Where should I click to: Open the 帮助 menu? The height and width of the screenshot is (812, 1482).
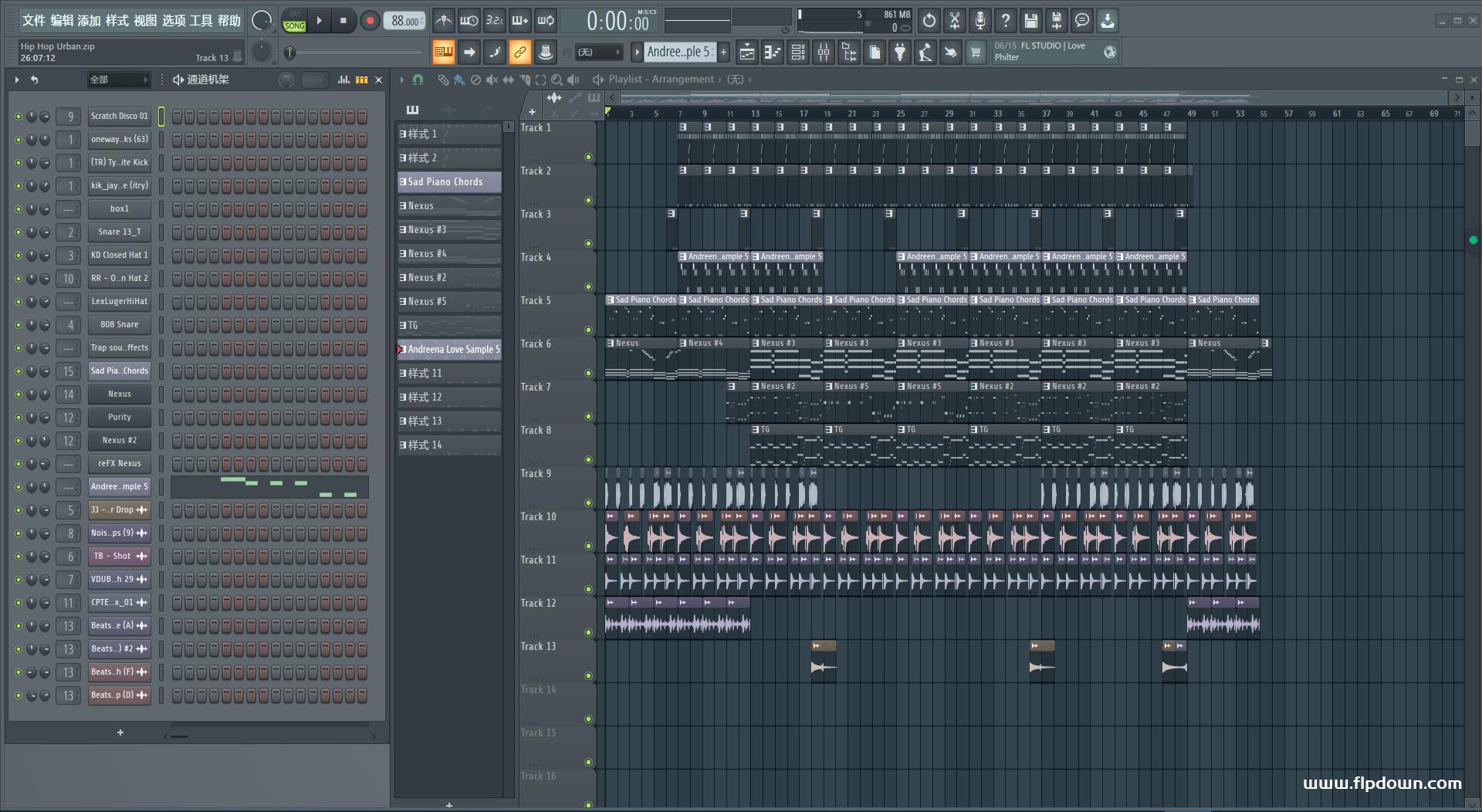(228, 21)
